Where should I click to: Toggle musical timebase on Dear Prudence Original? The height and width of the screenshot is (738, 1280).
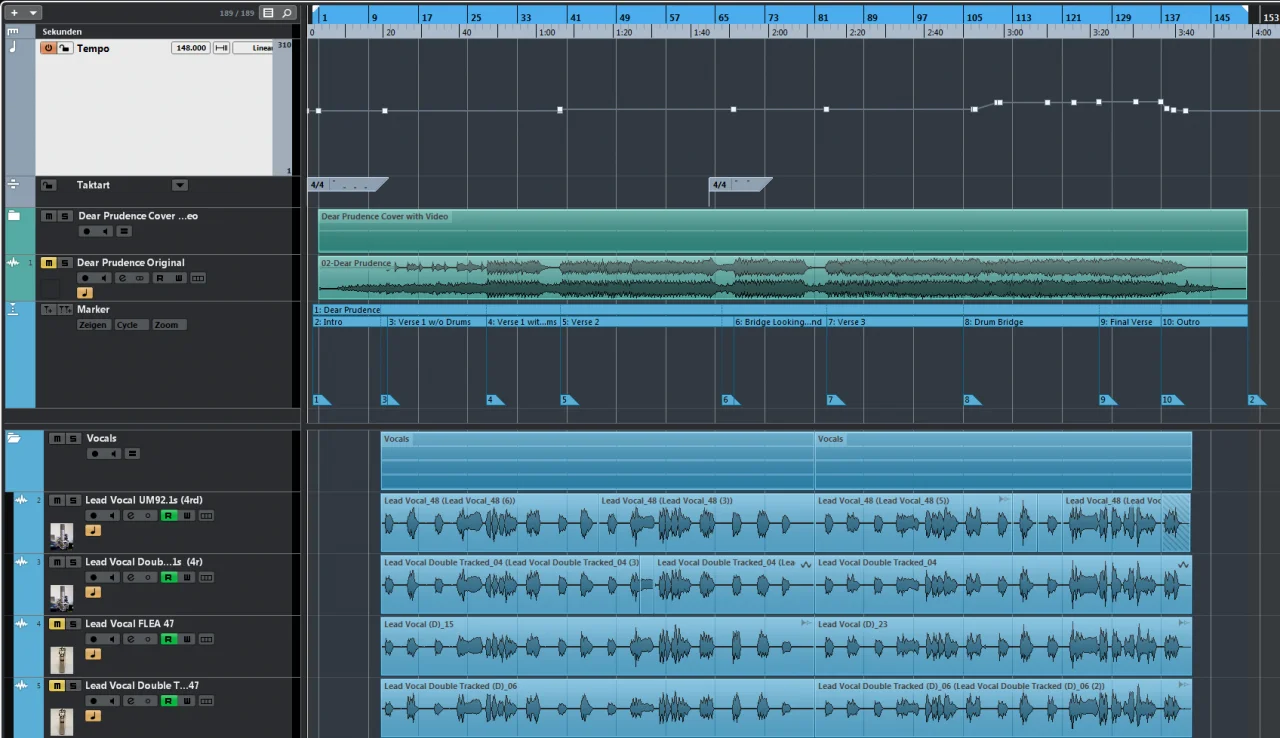pyautogui.click(x=84, y=292)
